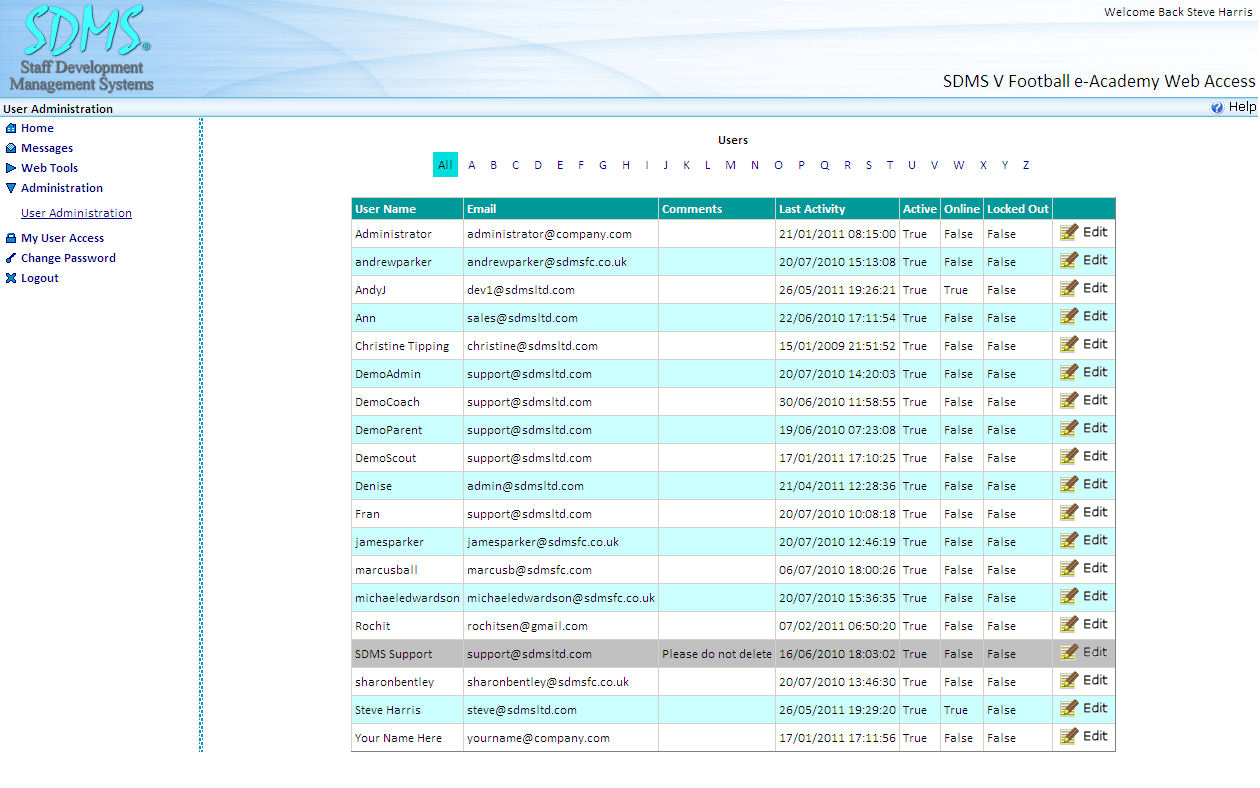The height and width of the screenshot is (788, 1260).
Task: Click the edit pencil icon for Ann
Action: coord(1069,316)
